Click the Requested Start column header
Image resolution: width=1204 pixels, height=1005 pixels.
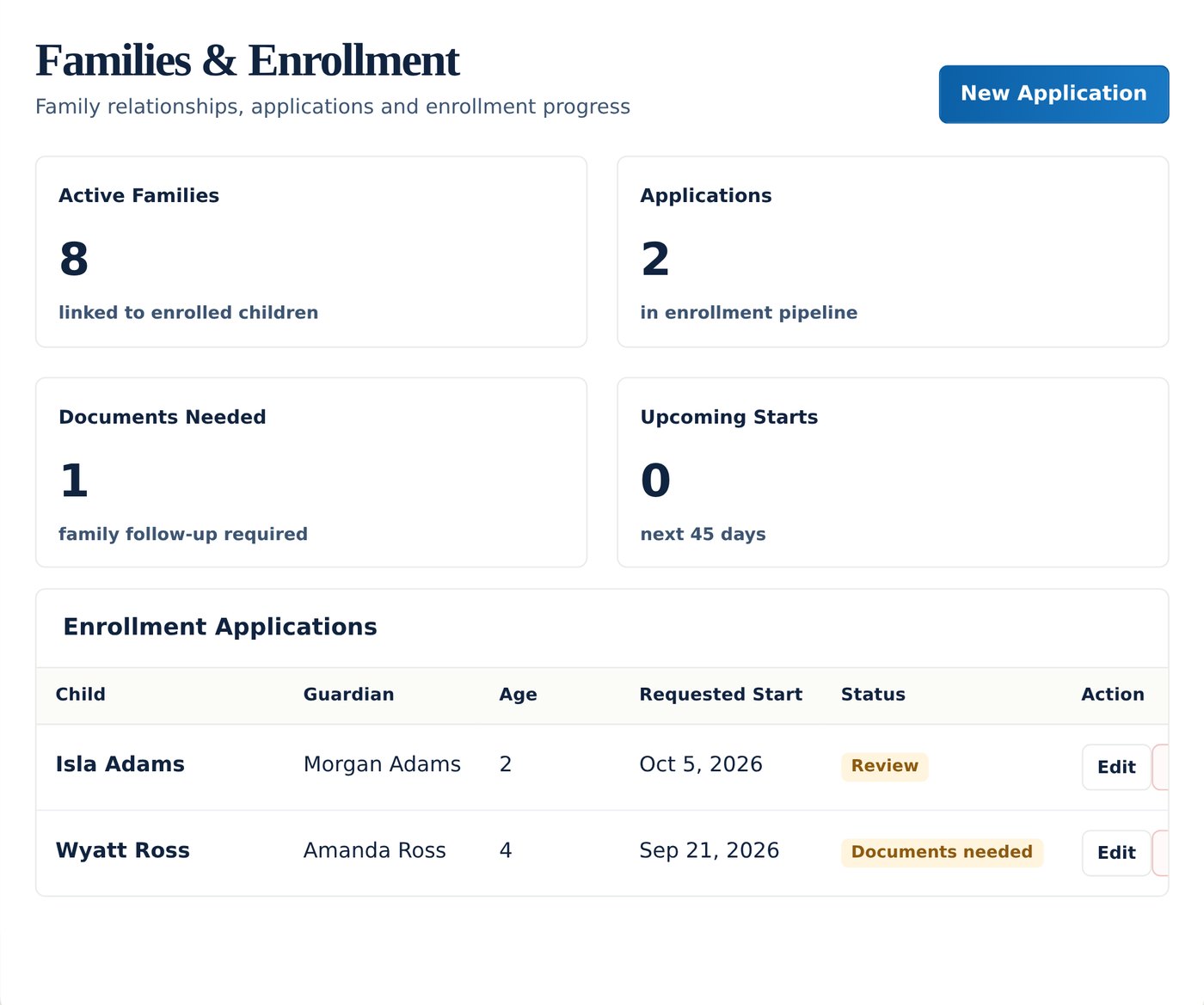click(x=721, y=695)
